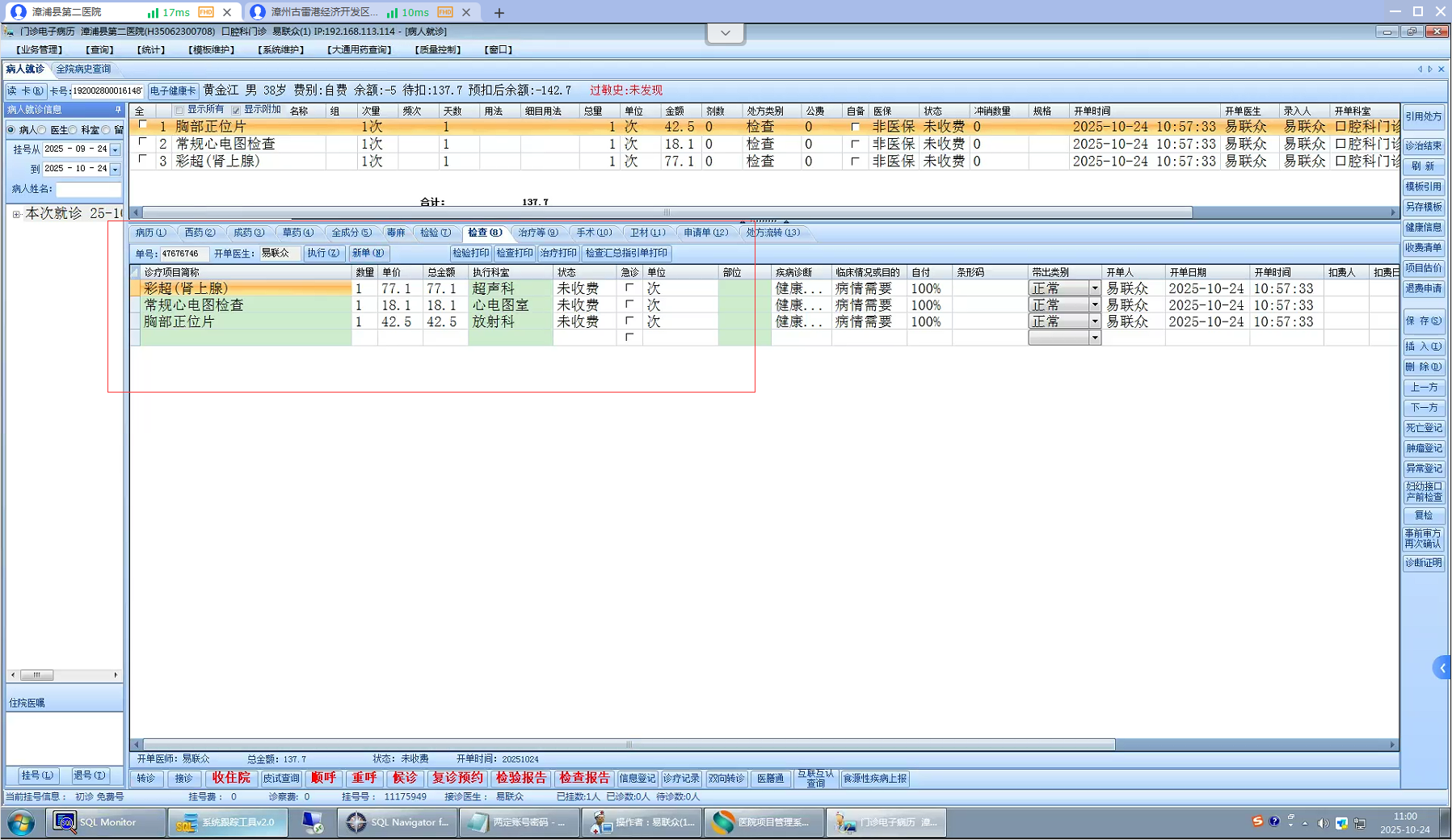Select the 医生 radio button
Viewport: 1452px width, 840px height.
44,130
